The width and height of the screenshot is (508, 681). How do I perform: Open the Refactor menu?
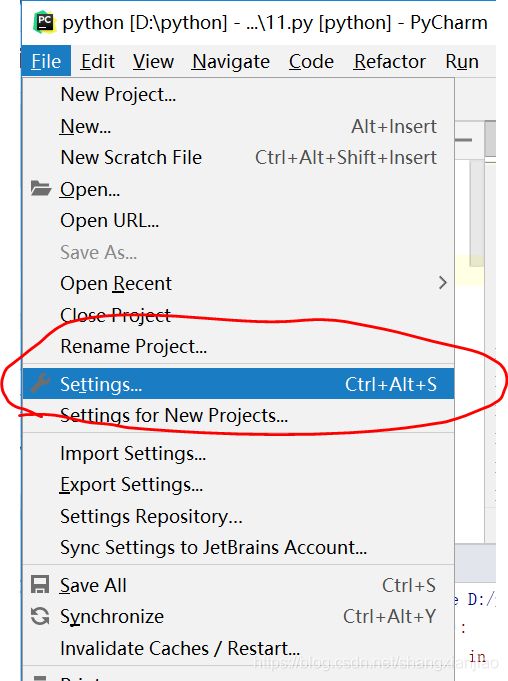click(389, 61)
